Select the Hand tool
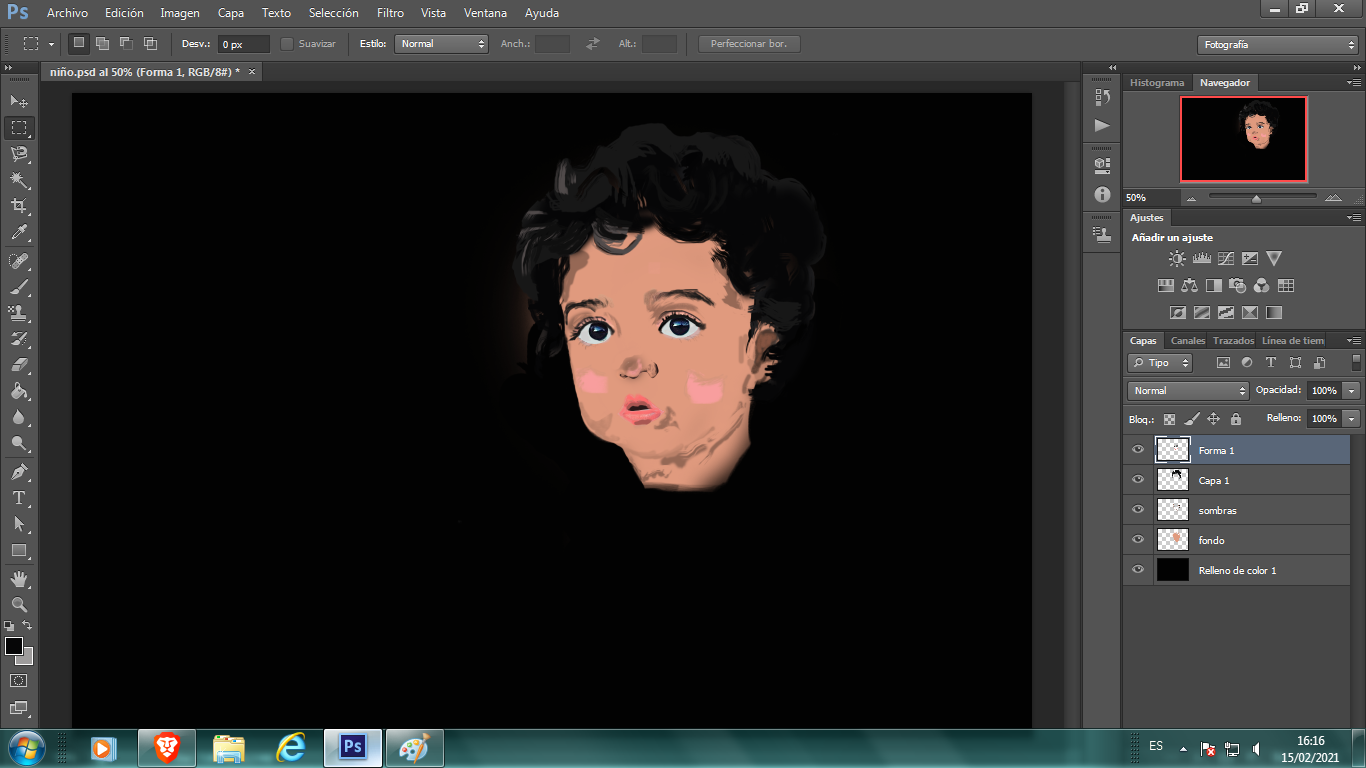 click(x=19, y=579)
